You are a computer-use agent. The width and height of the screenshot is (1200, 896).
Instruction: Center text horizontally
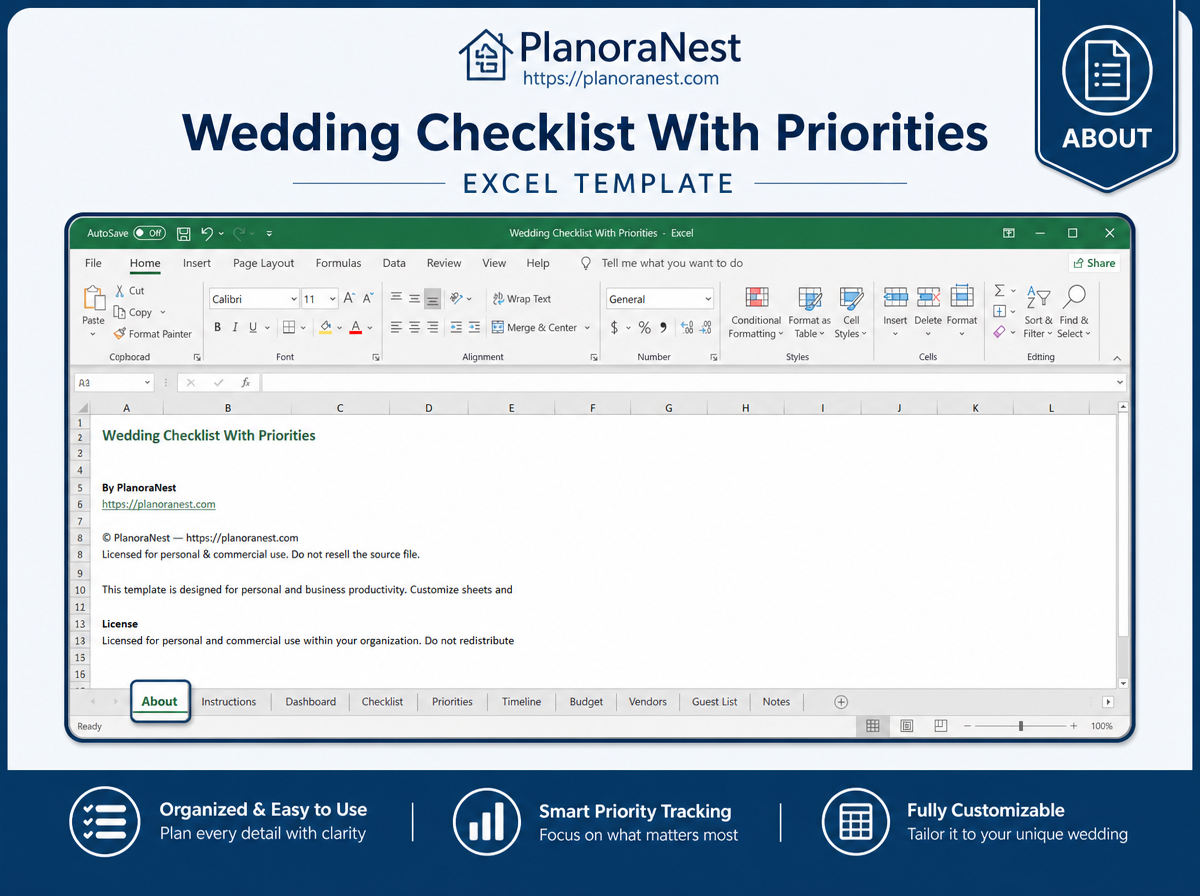[x=414, y=327]
